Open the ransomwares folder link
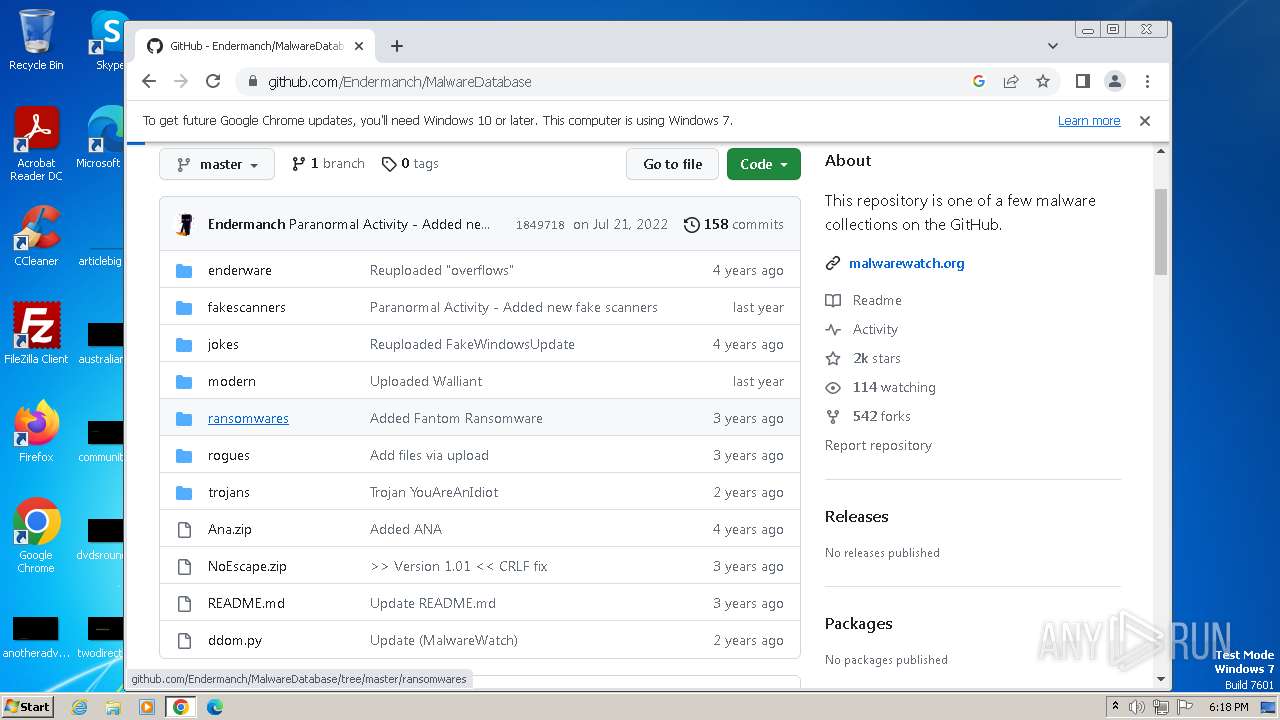1280x720 pixels. coord(248,419)
